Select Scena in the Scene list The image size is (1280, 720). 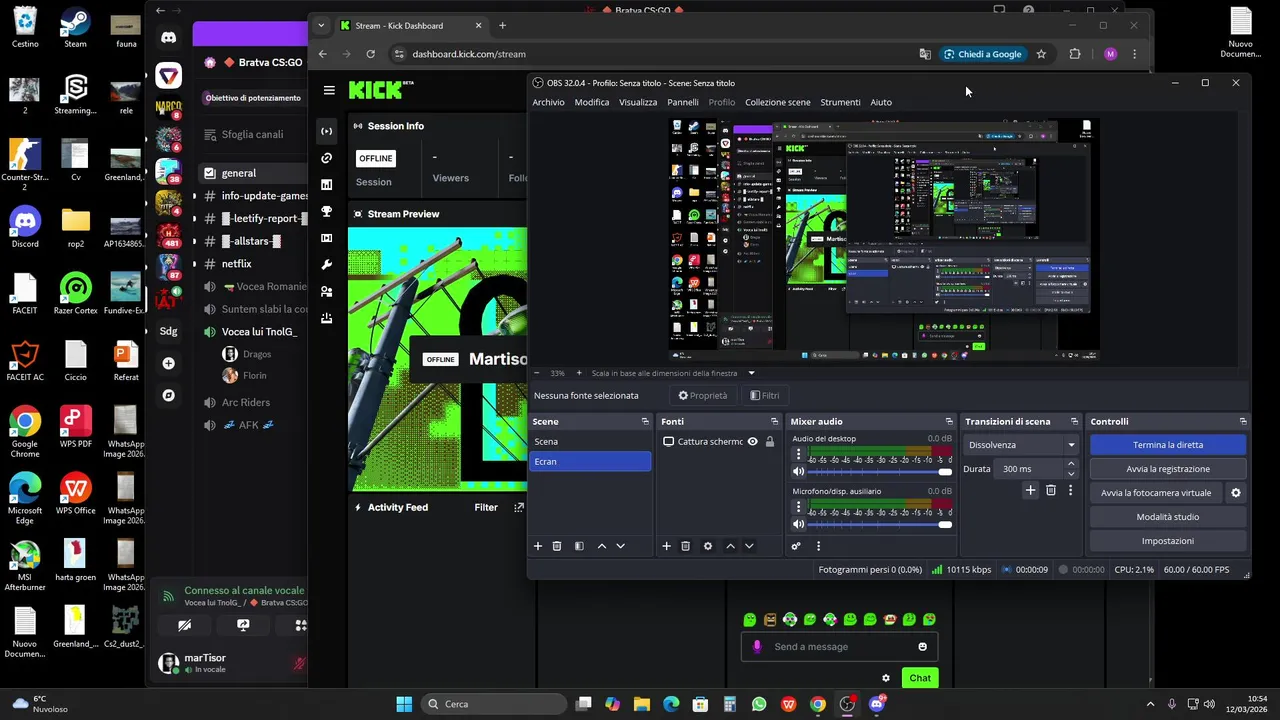[590, 441]
